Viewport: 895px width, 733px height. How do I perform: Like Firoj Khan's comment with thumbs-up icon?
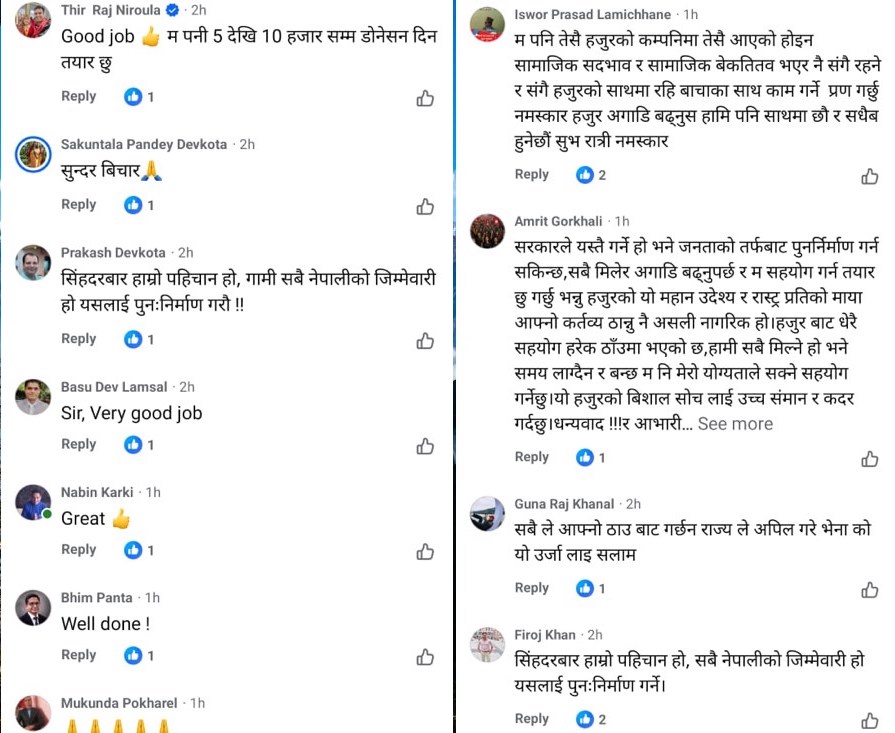(x=870, y=720)
